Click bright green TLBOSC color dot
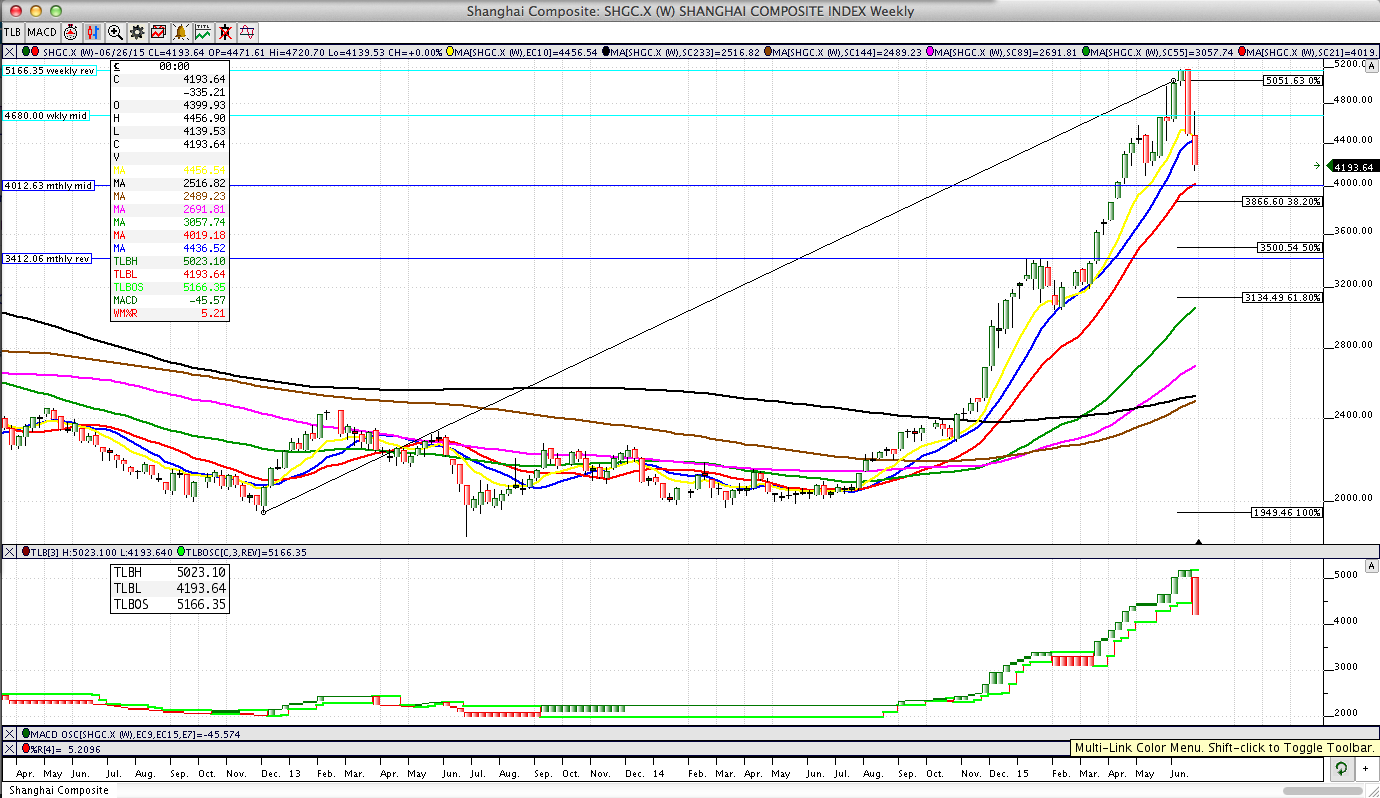 pyautogui.click(x=181, y=551)
